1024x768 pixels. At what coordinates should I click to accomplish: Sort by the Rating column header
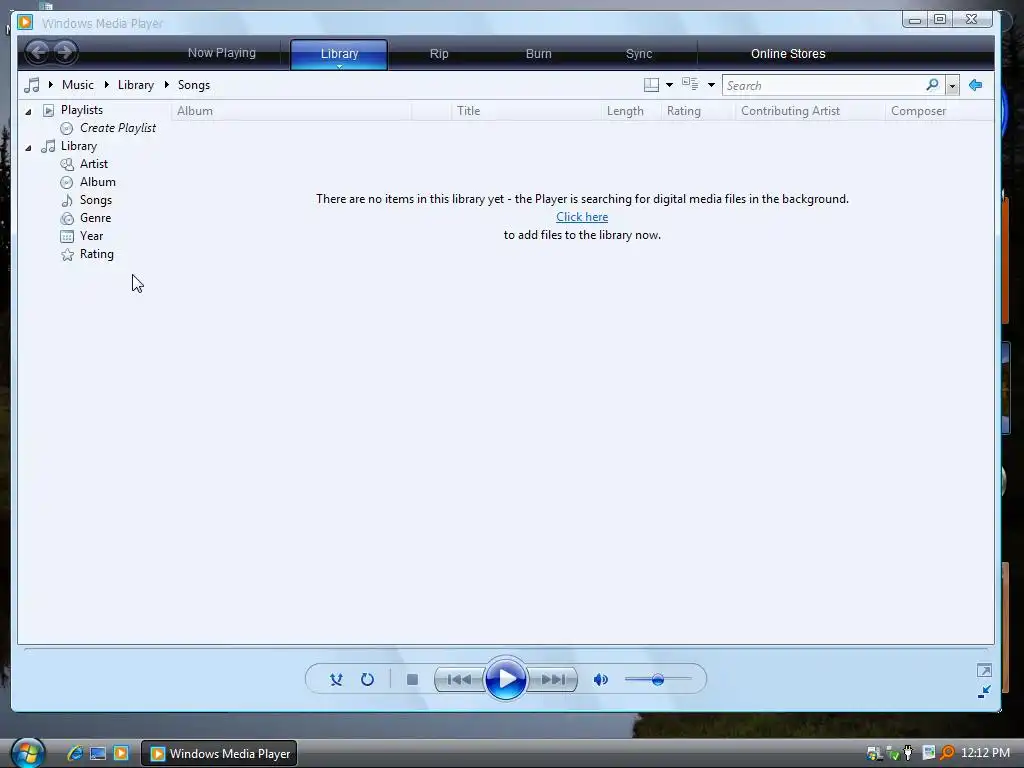698,111
